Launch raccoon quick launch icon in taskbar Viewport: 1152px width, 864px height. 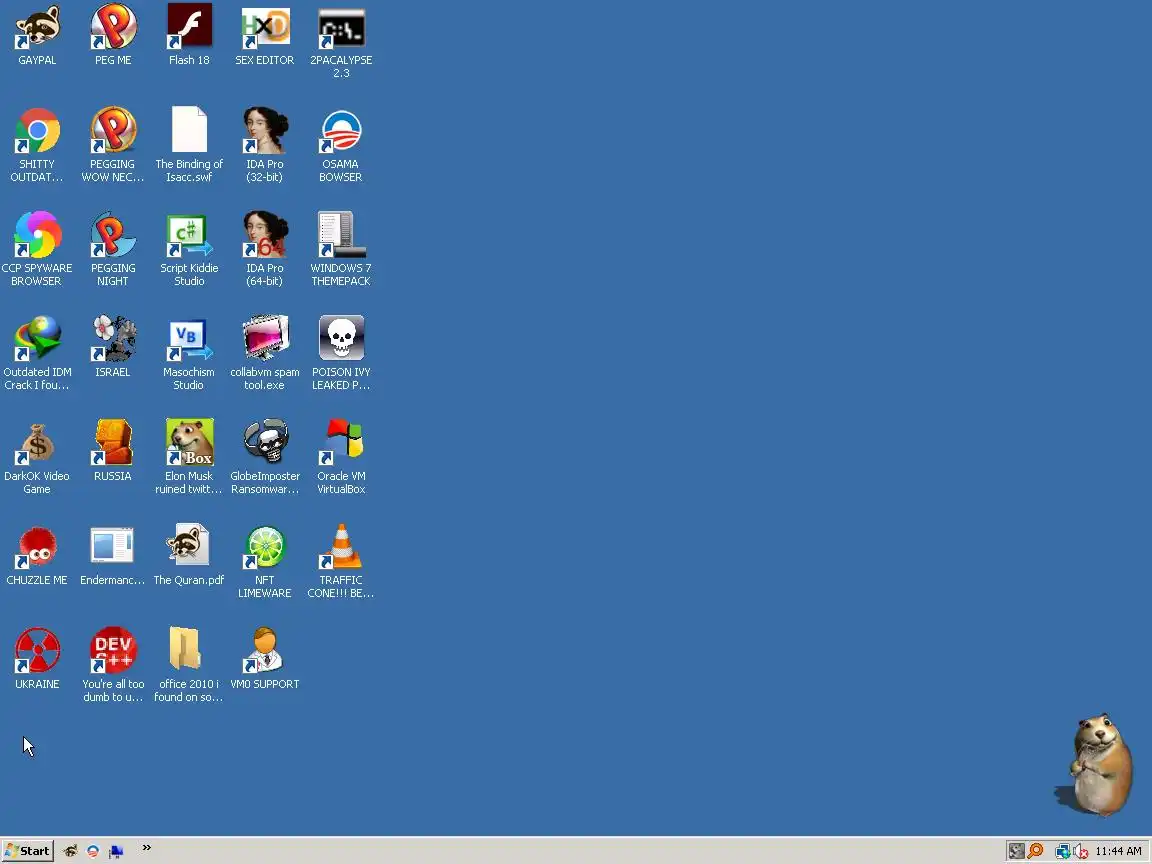[x=70, y=851]
